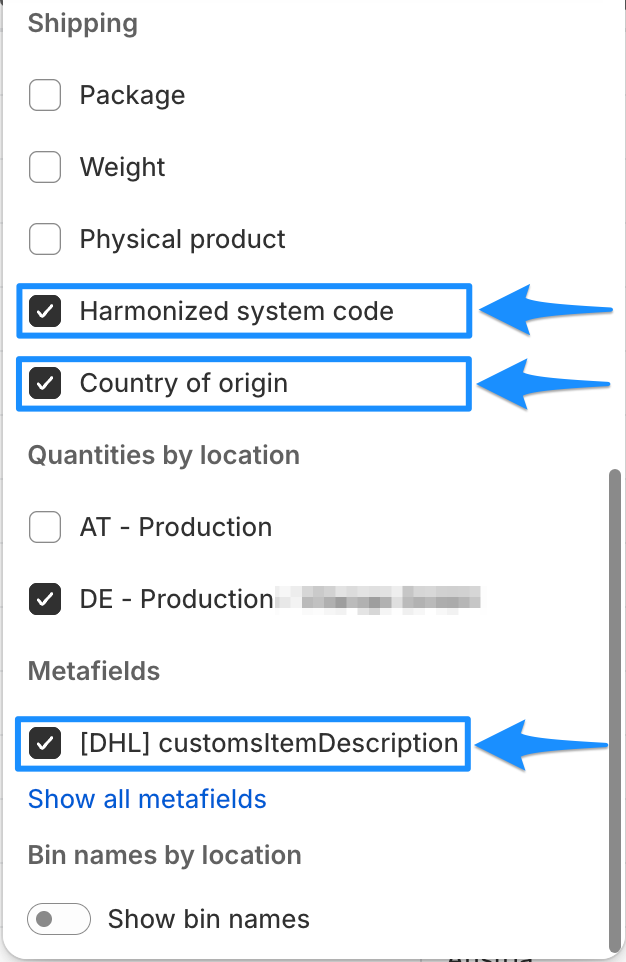Enable the Package checkbox
The width and height of the screenshot is (626, 962).
45,96
